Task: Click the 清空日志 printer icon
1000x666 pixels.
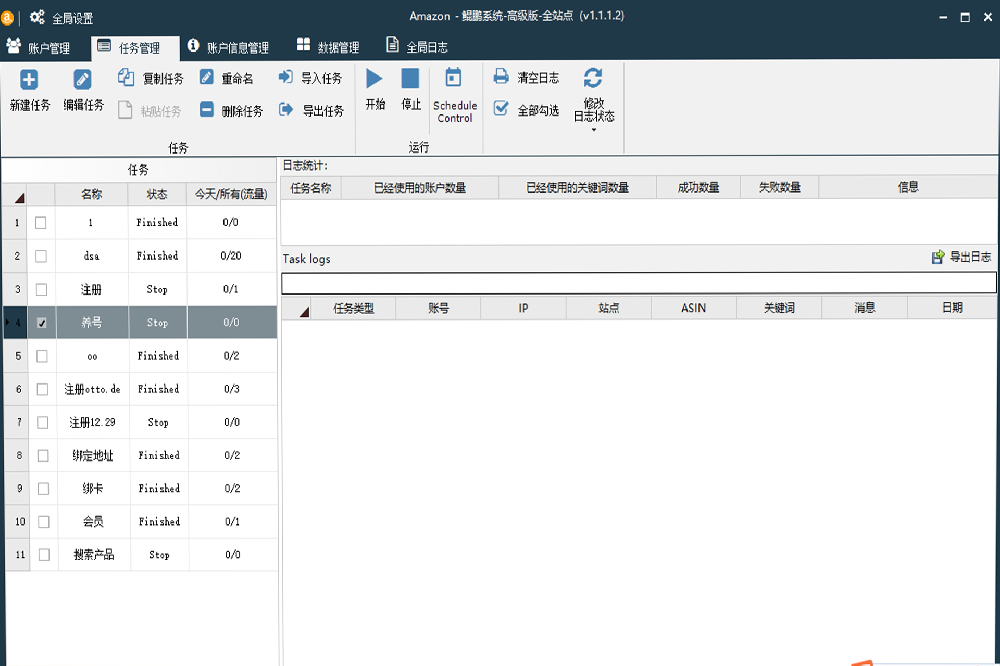Action: pos(501,77)
